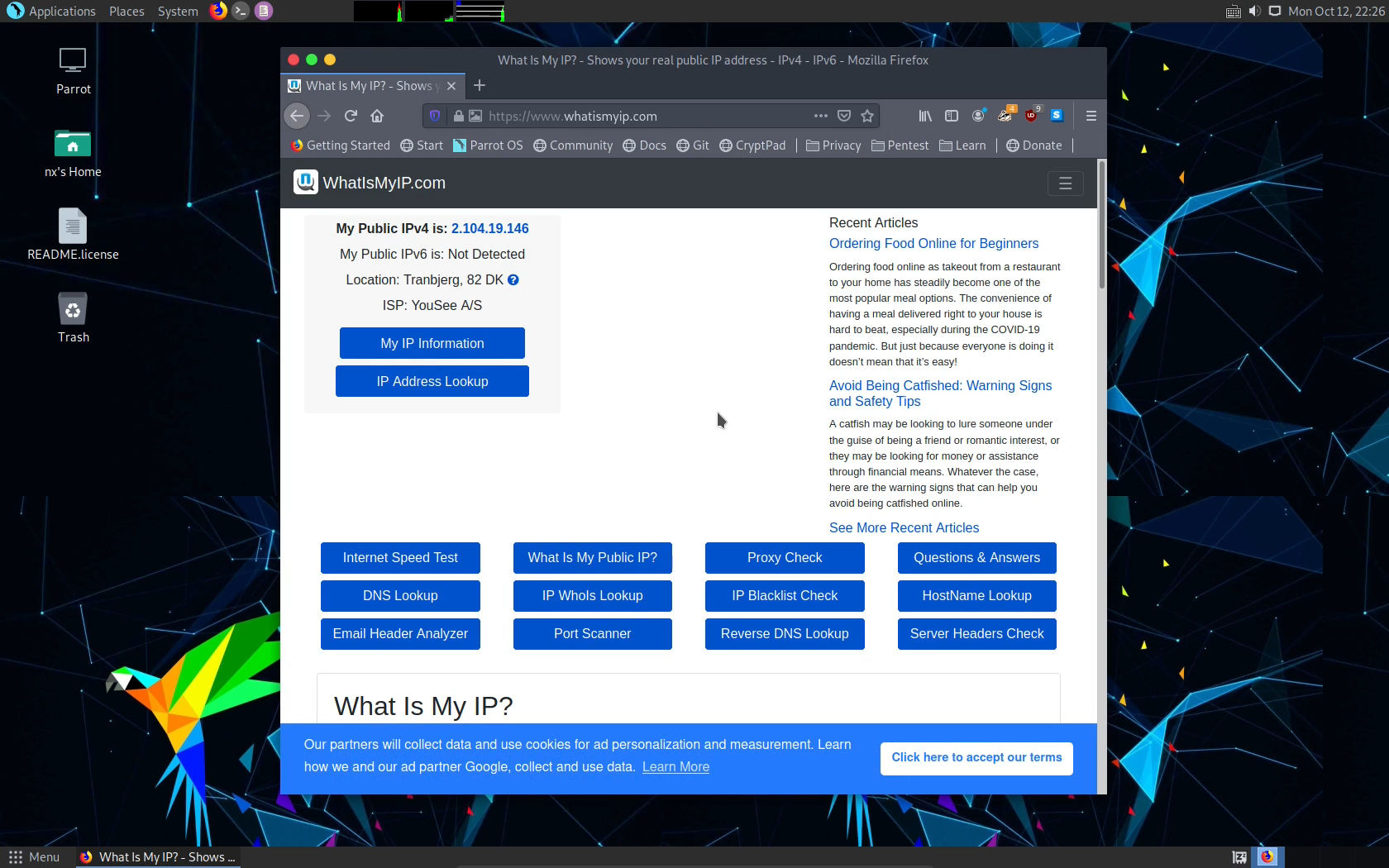
Task: Click here to accept our terms
Action: (x=976, y=758)
